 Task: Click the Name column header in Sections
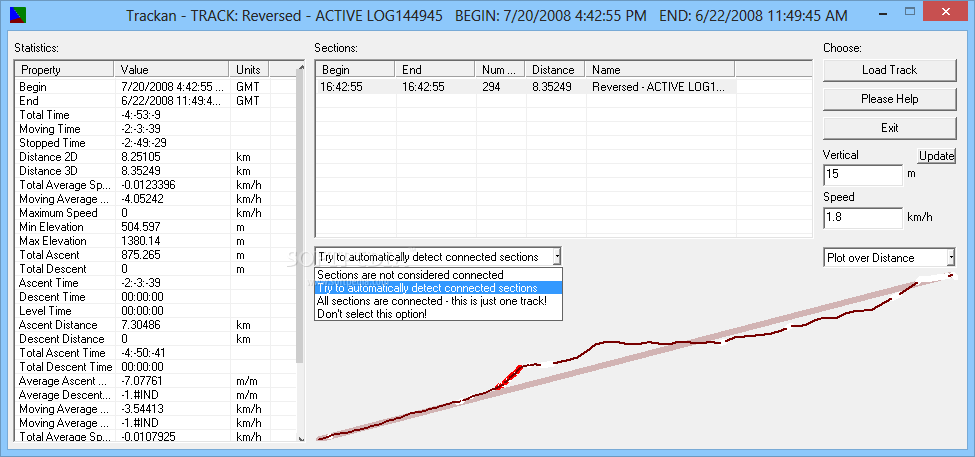(660, 70)
